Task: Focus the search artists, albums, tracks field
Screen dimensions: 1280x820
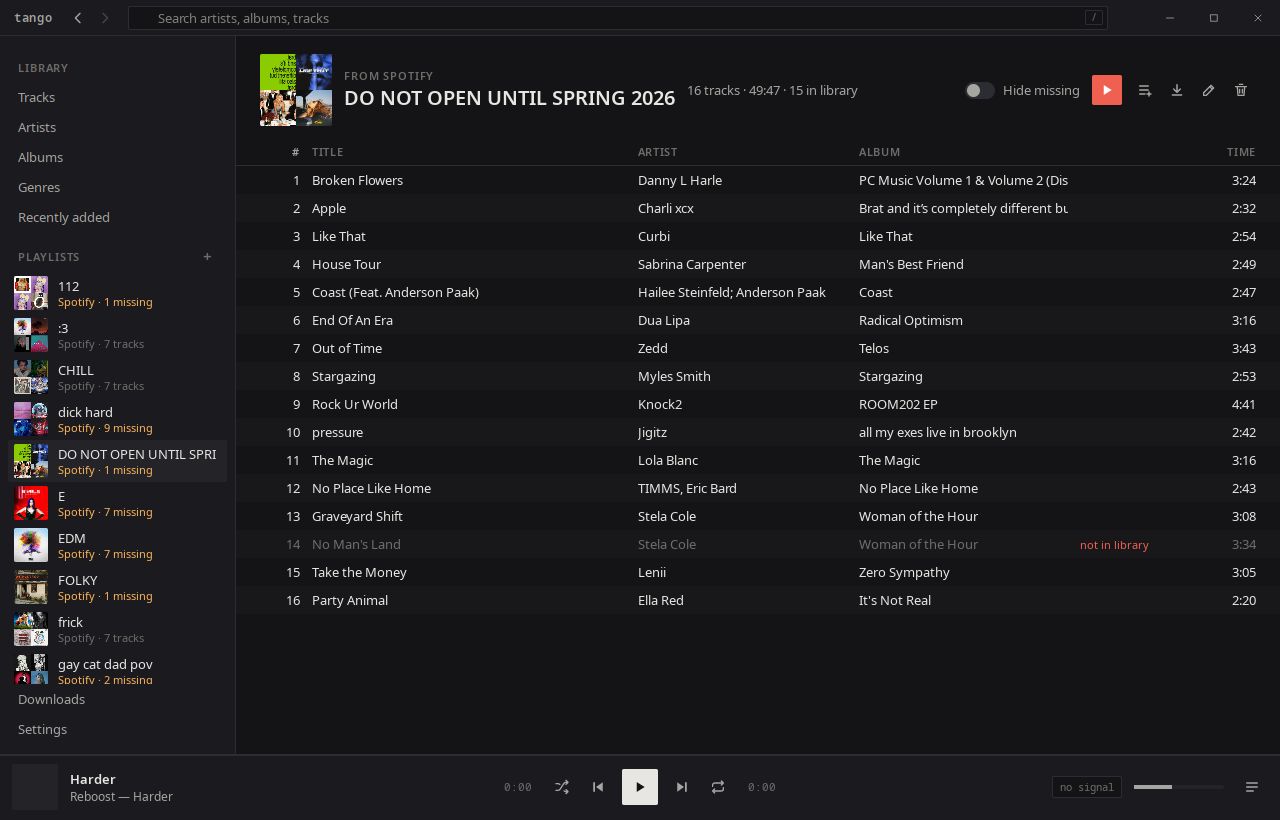Action: 618,18
